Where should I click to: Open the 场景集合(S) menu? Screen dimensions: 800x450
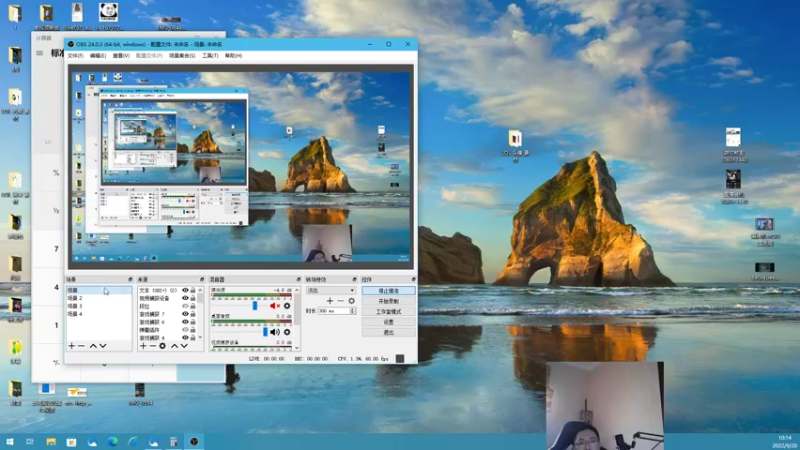[x=182, y=56]
